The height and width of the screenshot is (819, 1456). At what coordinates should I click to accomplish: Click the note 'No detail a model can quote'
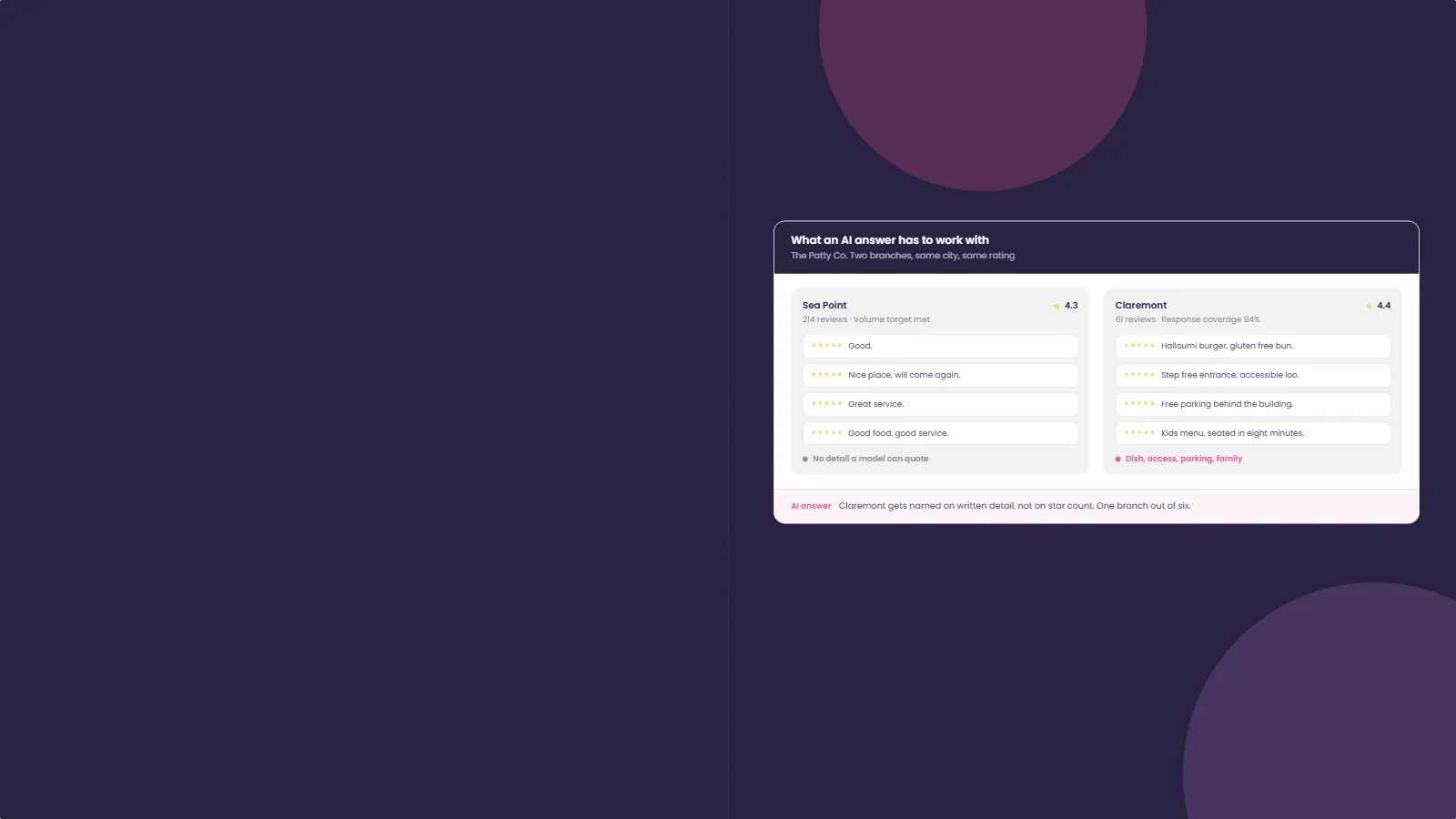[x=871, y=459]
